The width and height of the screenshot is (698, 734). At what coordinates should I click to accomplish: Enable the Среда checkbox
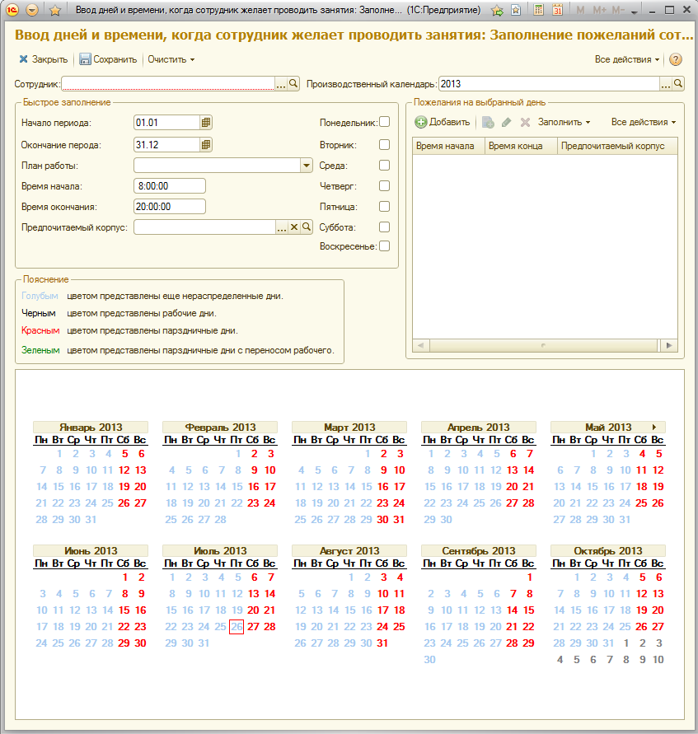[x=384, y=165]
